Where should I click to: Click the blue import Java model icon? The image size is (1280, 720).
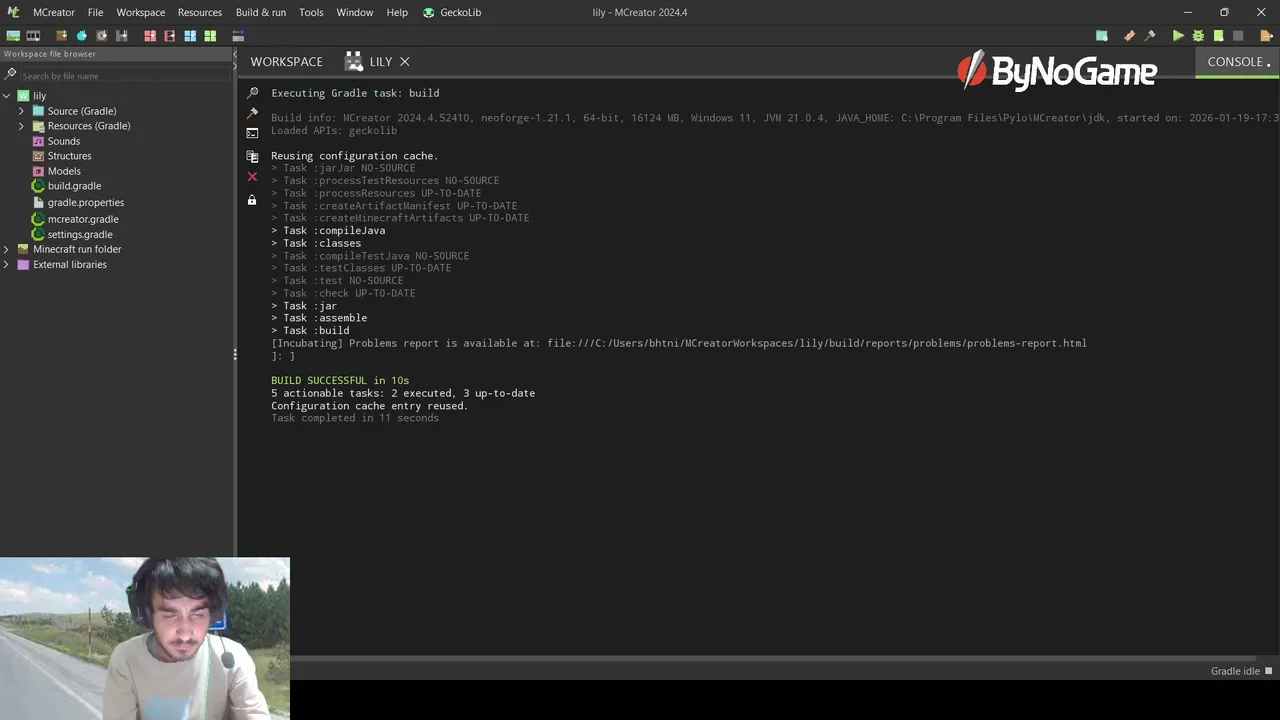(190, 36)
